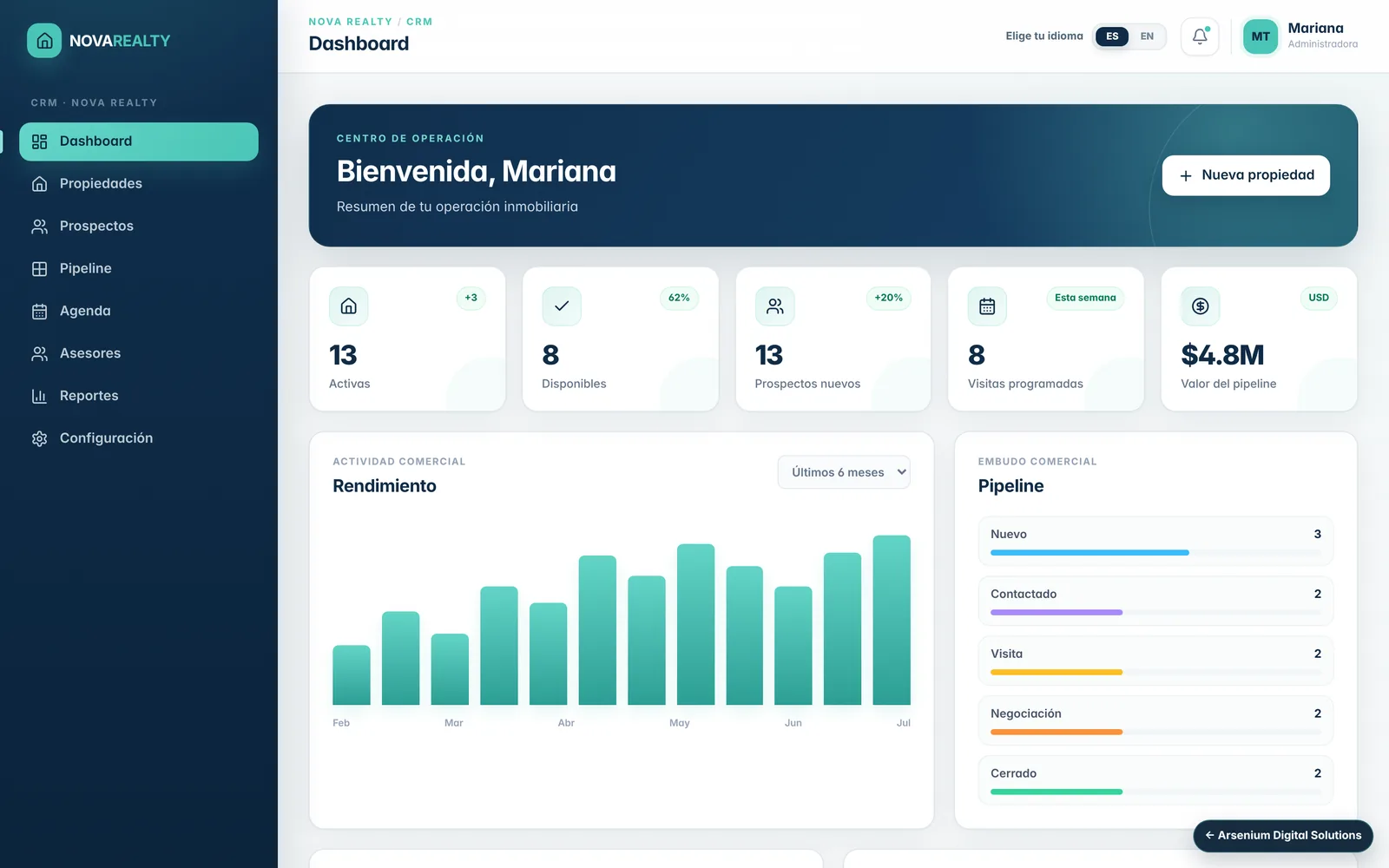Click the tallest Jul bar in chart
The height and width of the screenshot is (868, 1389).
(892, 620)
